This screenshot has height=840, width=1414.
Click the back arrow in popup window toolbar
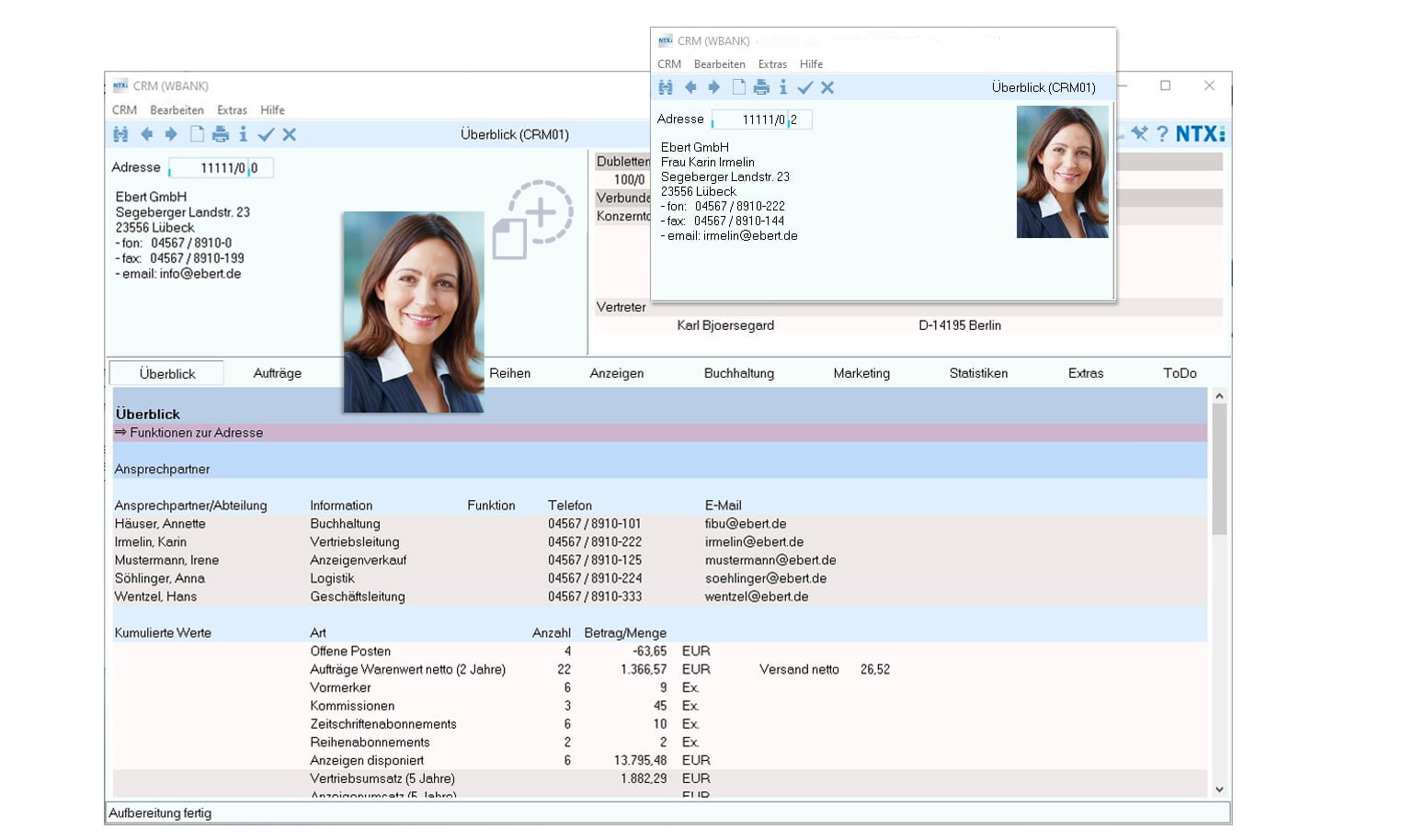690,87
